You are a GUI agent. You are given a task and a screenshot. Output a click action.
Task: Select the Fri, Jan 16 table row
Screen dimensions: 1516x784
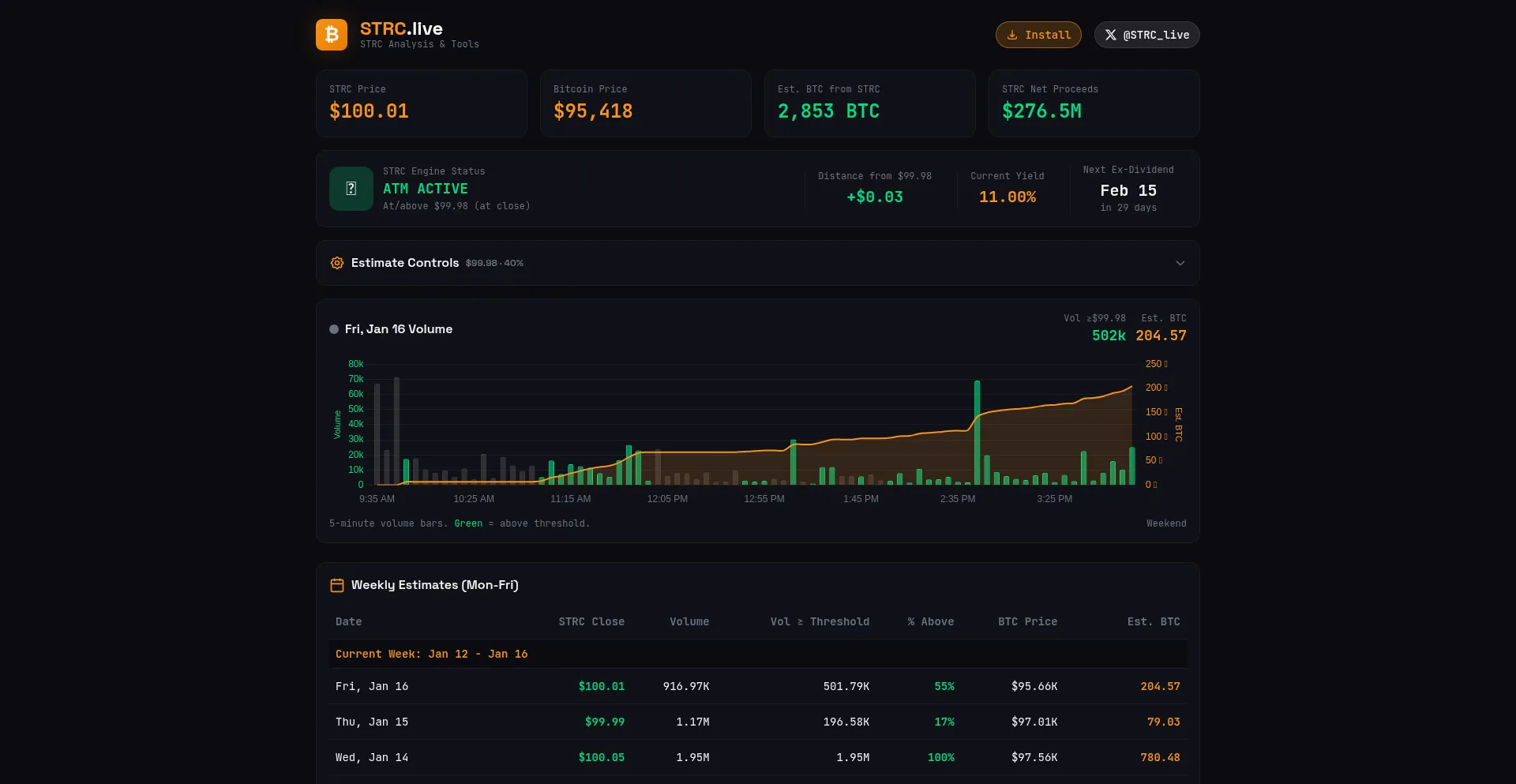pyautogui.click(x=757, y=686)
